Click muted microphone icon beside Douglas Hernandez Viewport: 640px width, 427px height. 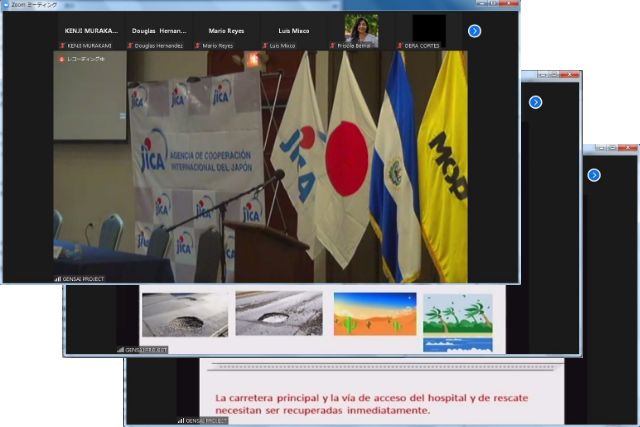click(130, 46)
